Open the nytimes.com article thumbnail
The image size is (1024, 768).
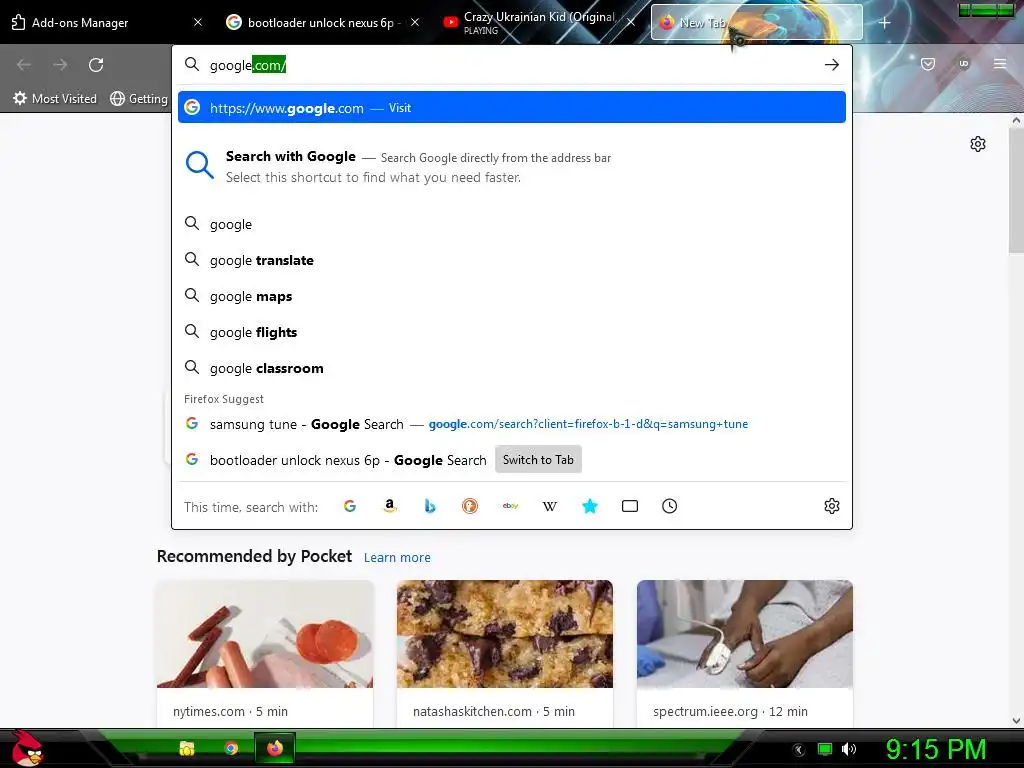click(265, 633)
